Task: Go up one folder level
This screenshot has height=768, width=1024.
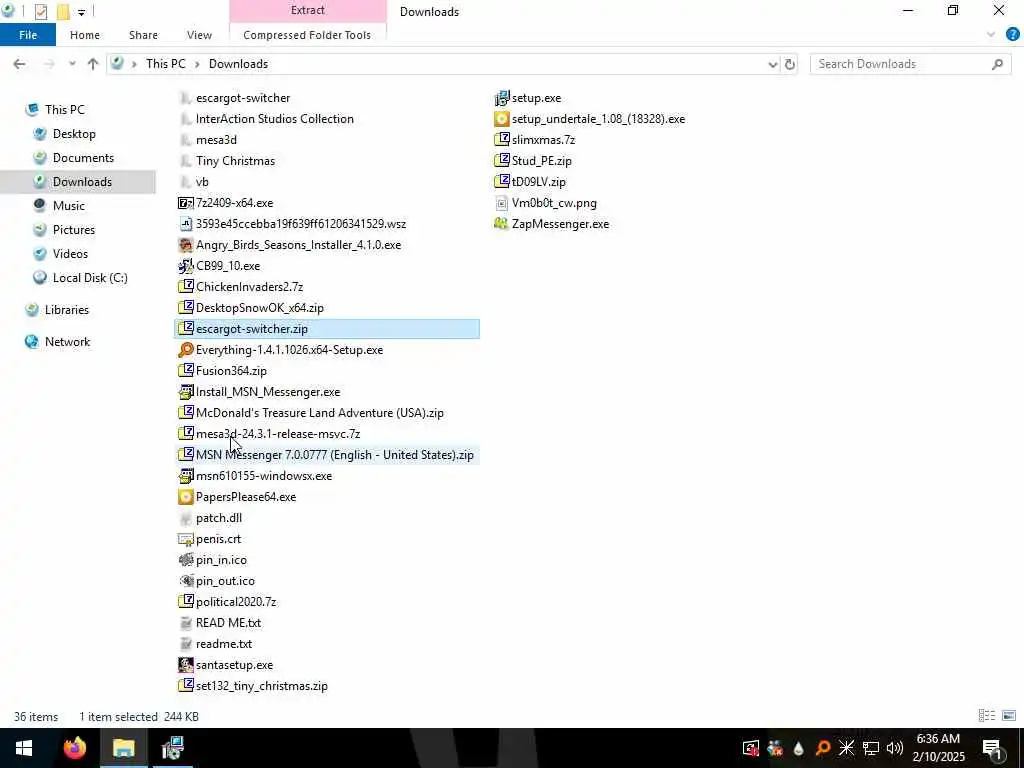Action: 93,64
